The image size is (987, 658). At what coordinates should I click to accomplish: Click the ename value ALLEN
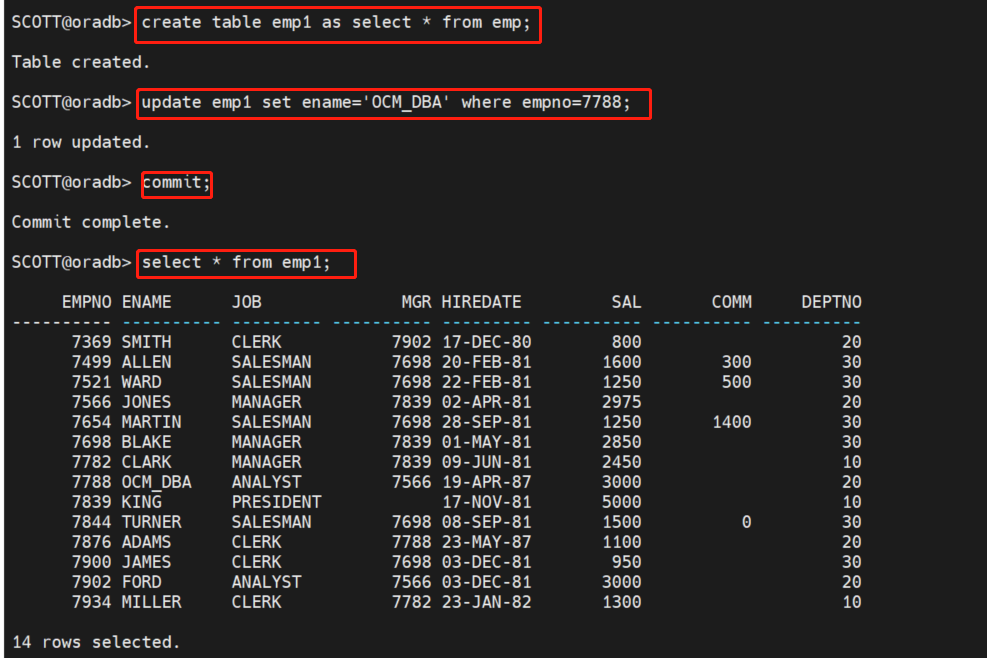point(146,362)
